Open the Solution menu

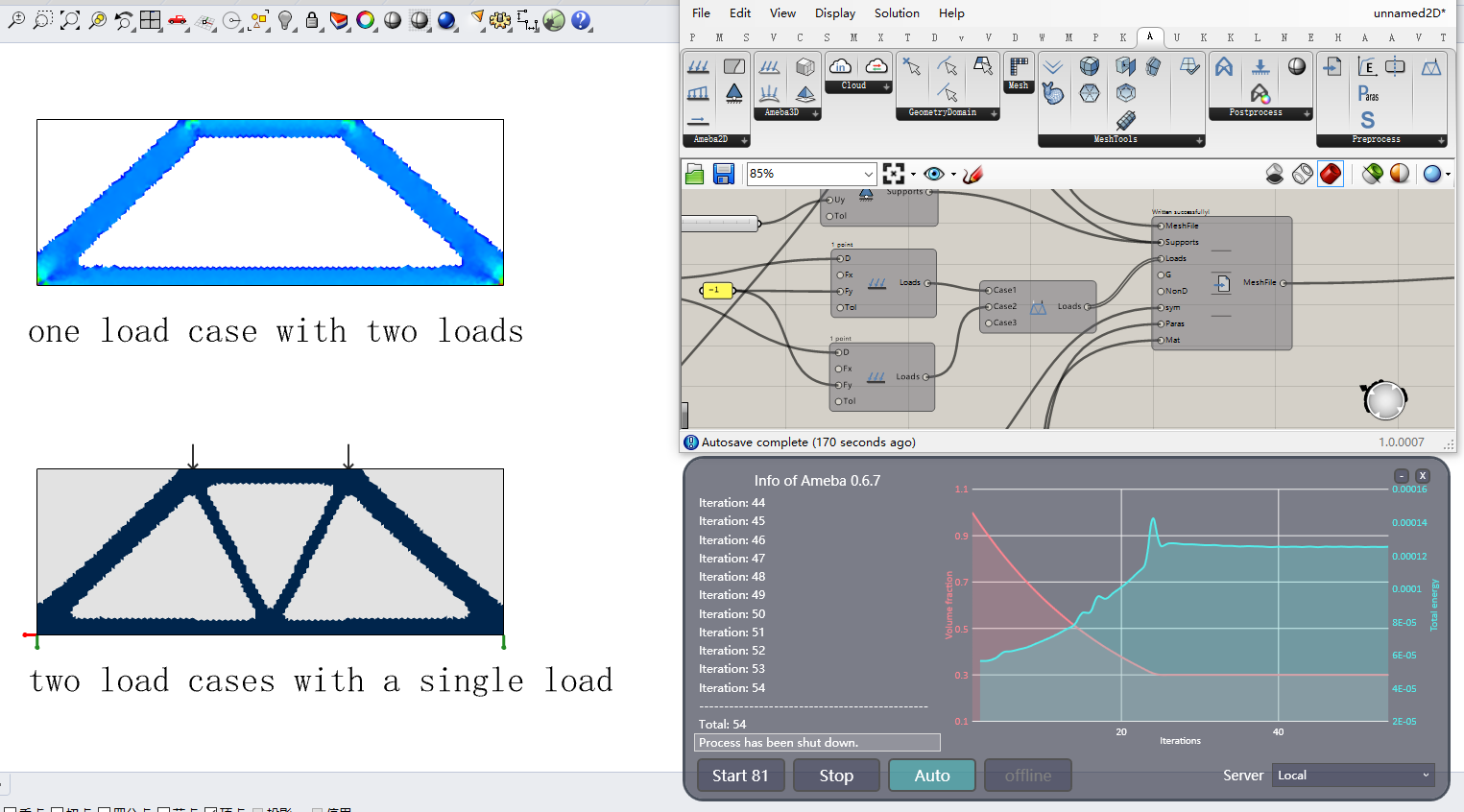(x=897, y=13)
